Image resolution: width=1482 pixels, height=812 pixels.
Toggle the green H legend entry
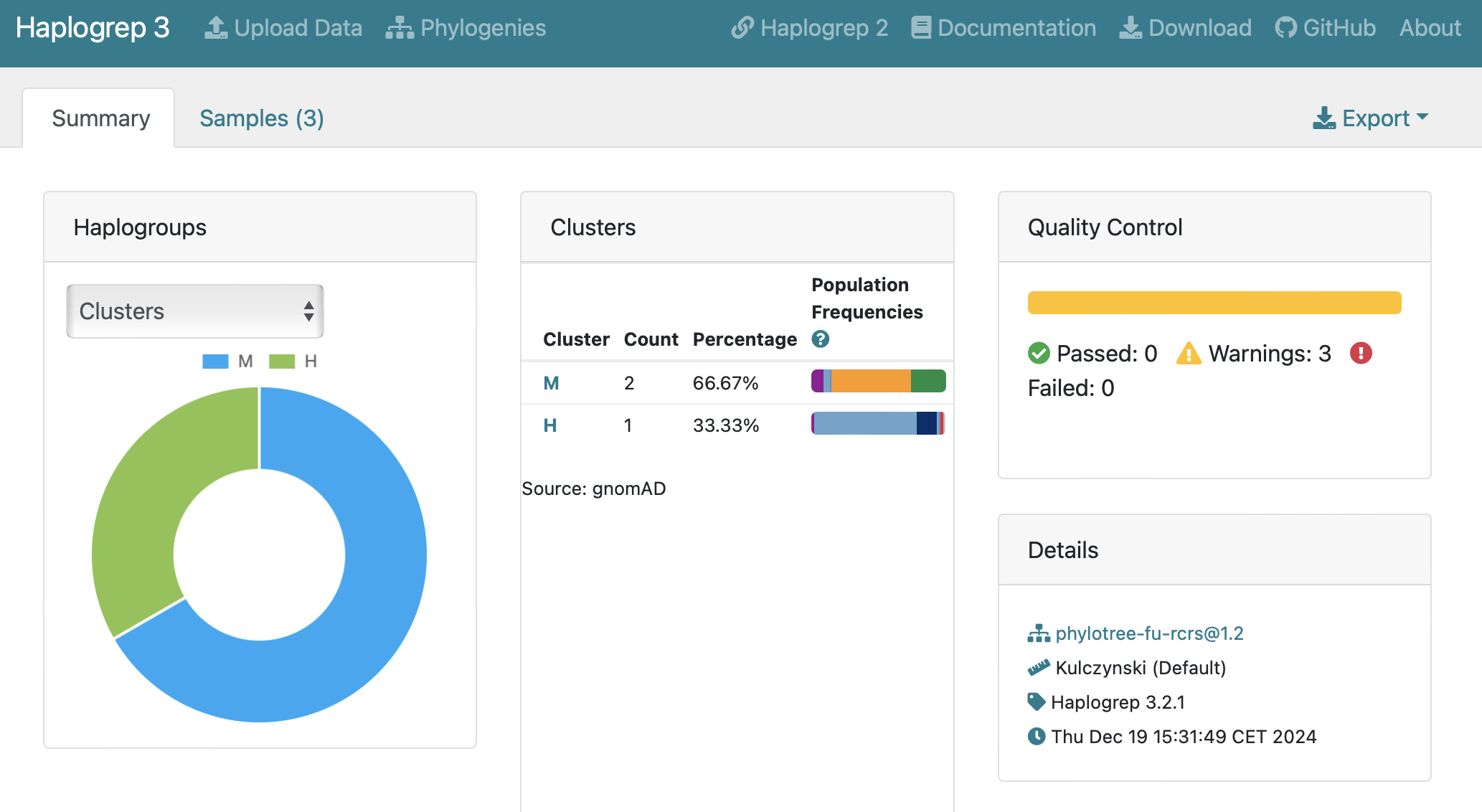pyautogui.click(x=293, y=361)
